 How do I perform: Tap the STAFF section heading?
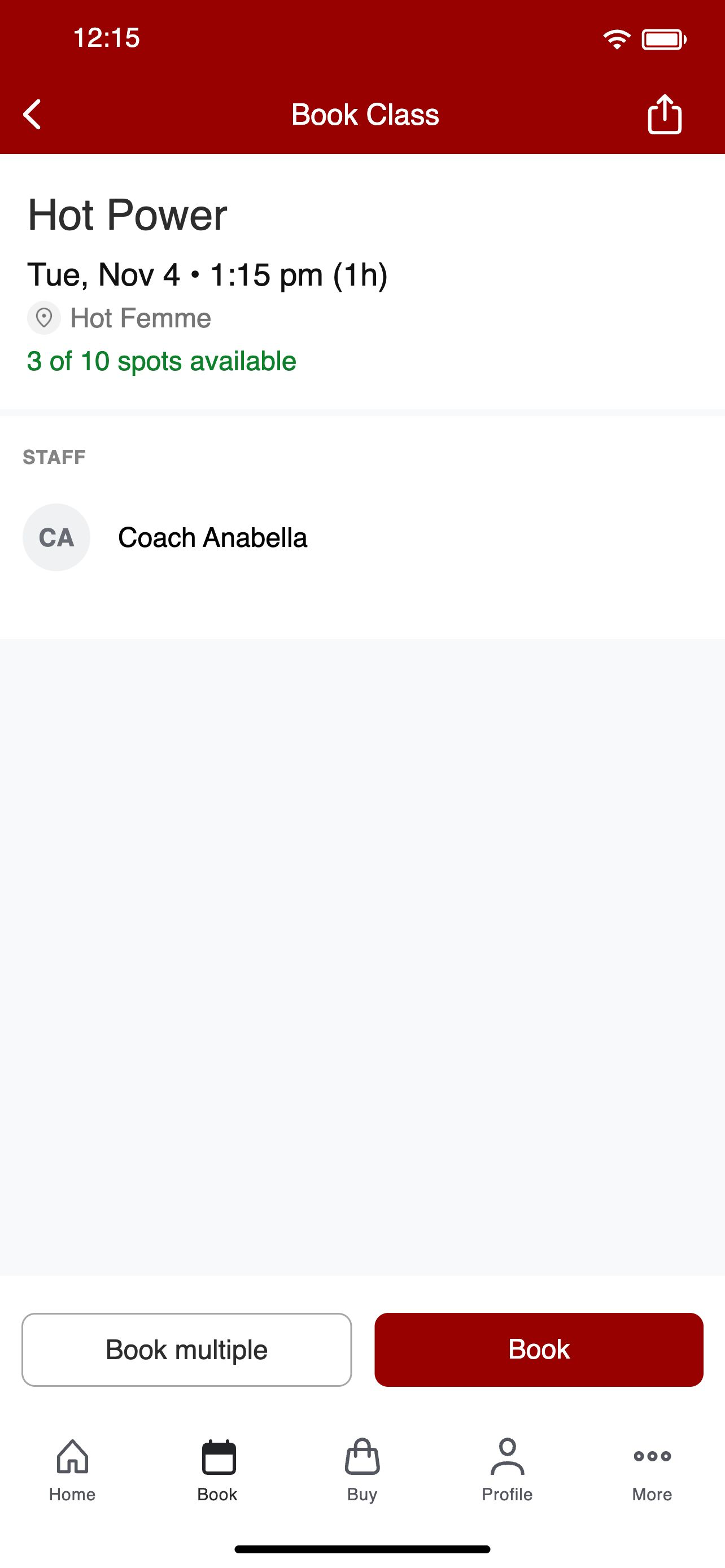(54, 457)
